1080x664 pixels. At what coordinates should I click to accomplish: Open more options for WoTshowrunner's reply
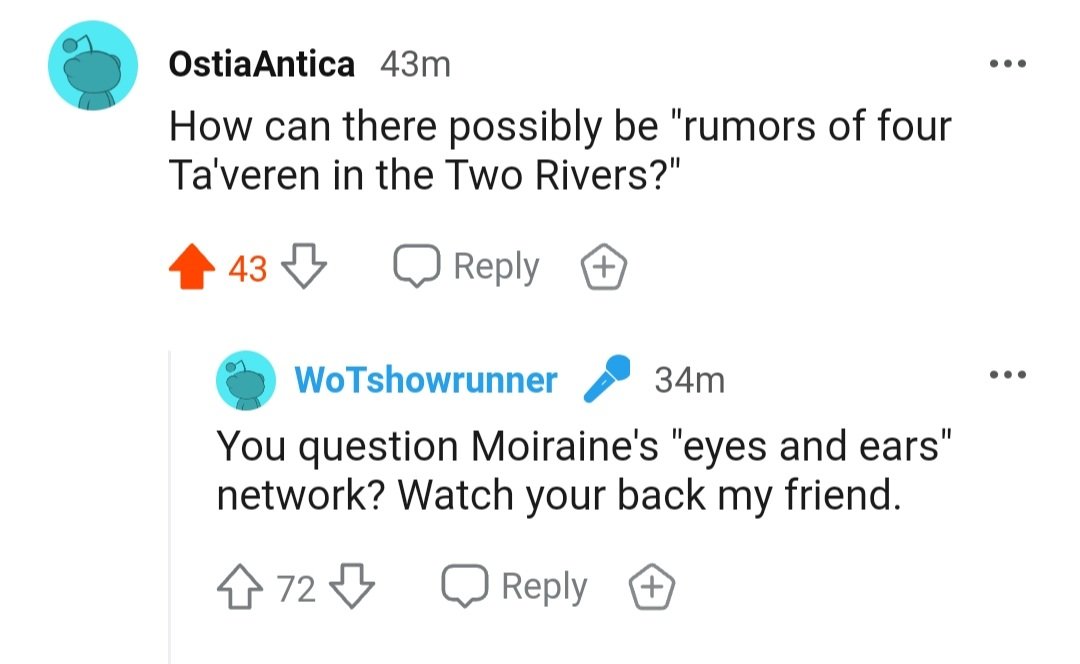coord(1007,378)
